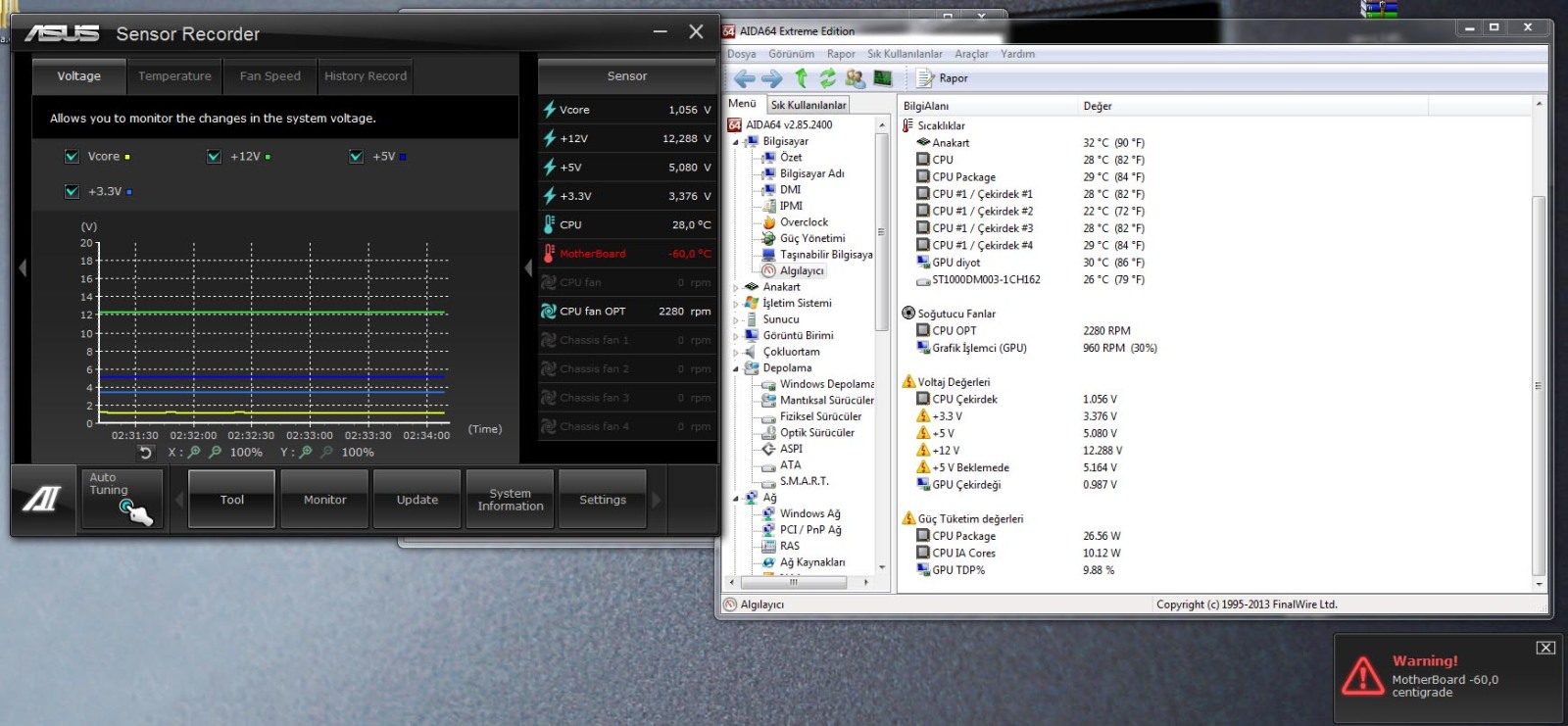
Task: Go forward with AIDA64 blue right arrow
Action: tap(772, 78)
